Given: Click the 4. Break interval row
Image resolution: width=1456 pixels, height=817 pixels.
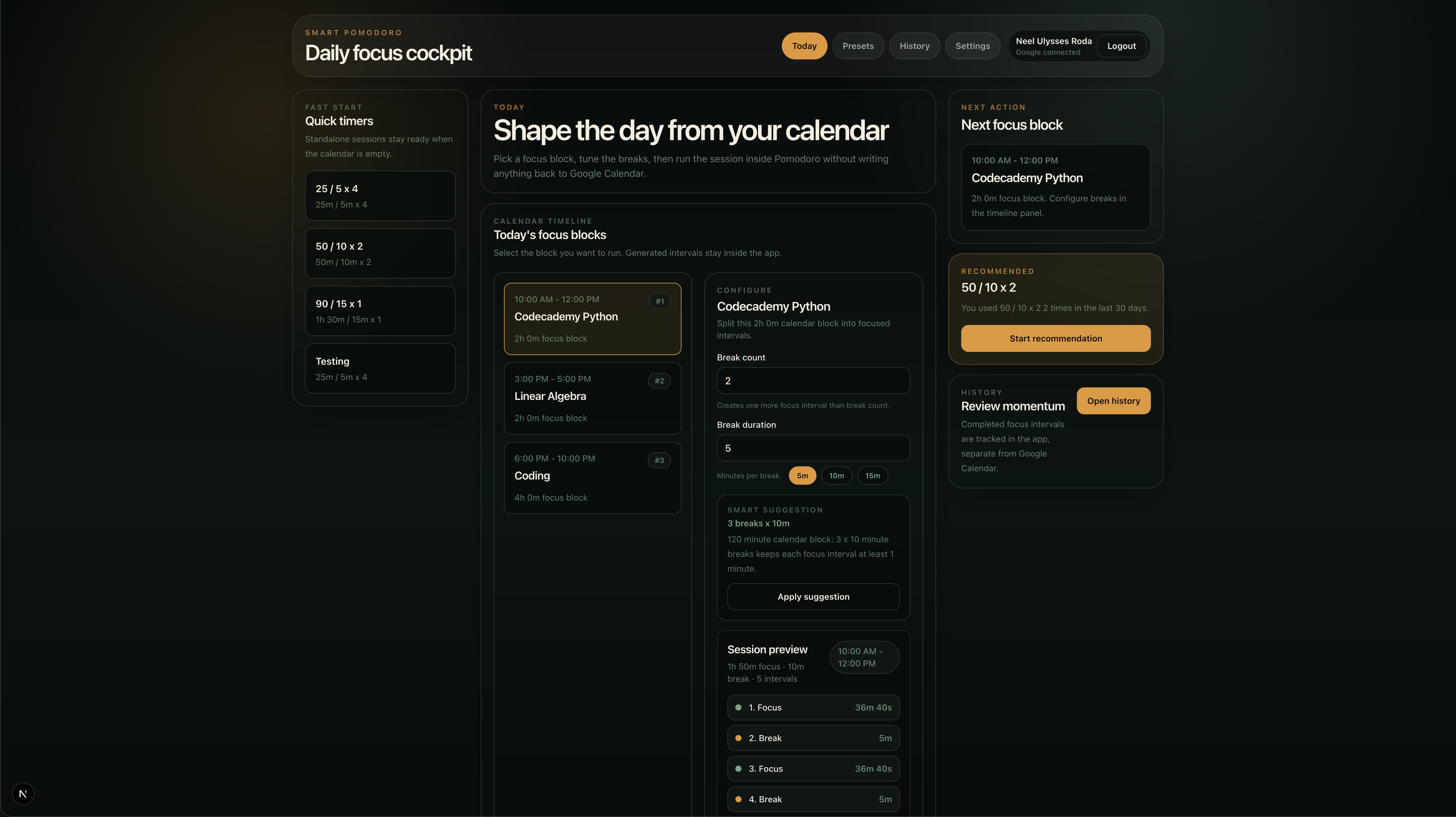Looking at the screenshot, I should [813, 799].
